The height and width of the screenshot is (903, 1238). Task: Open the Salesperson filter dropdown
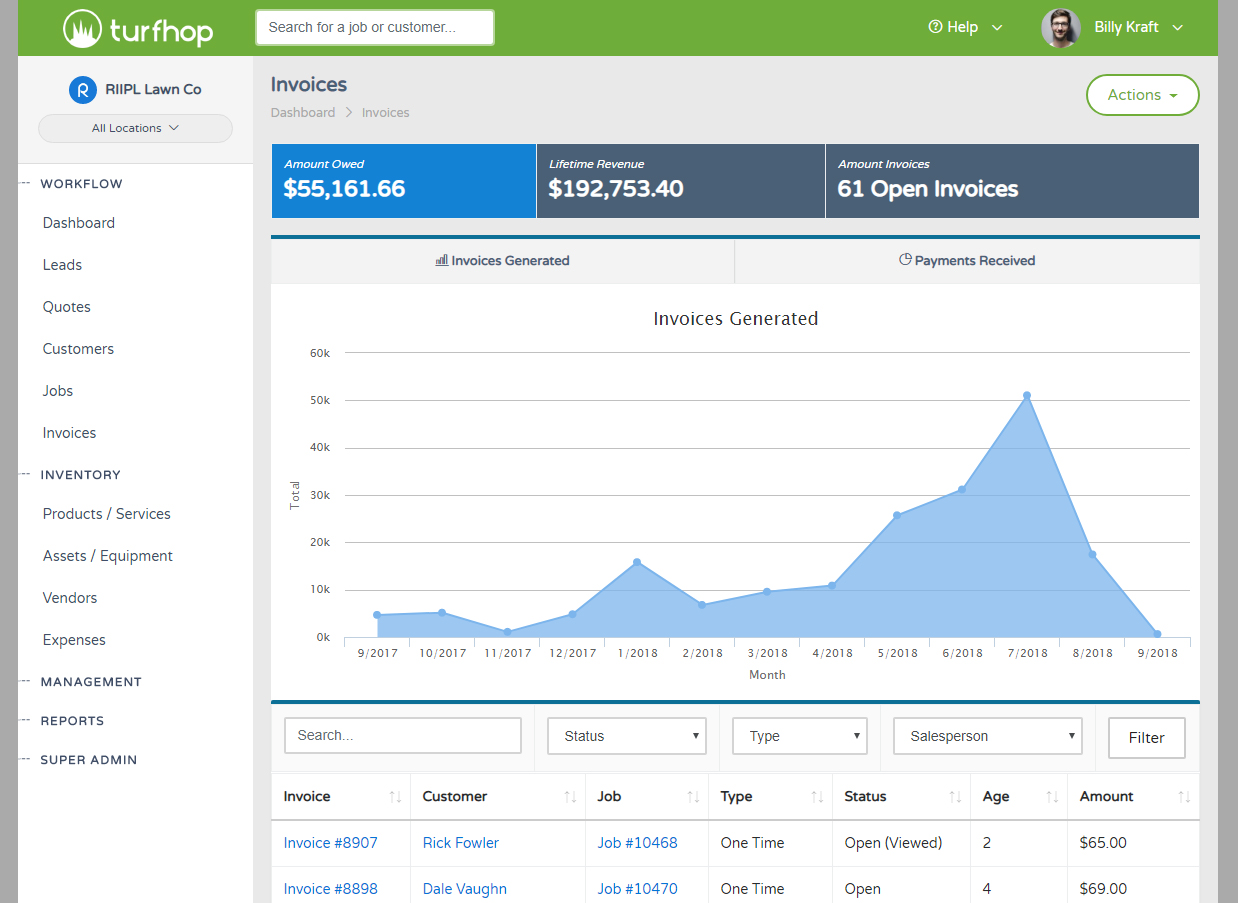(987, 736)
